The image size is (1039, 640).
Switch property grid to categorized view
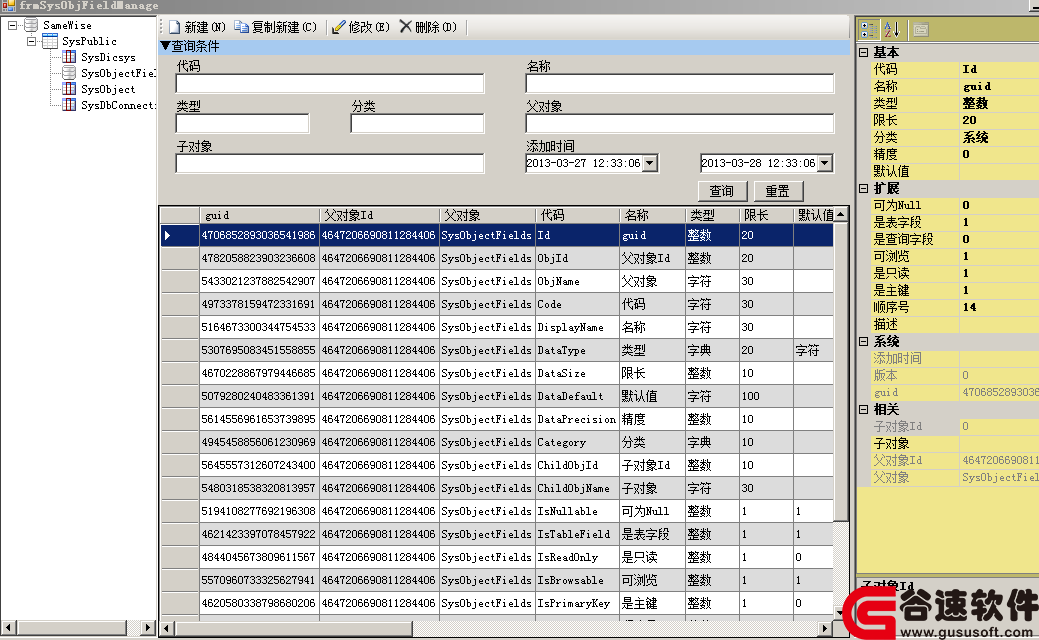click(868, 29)
